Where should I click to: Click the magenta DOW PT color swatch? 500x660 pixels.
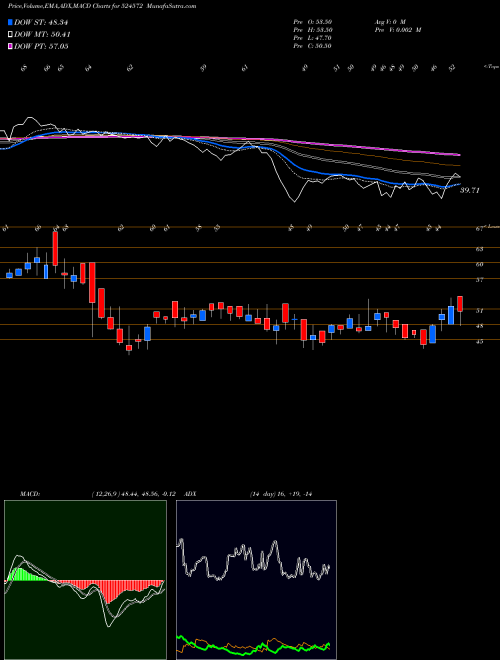click(10, 46)
